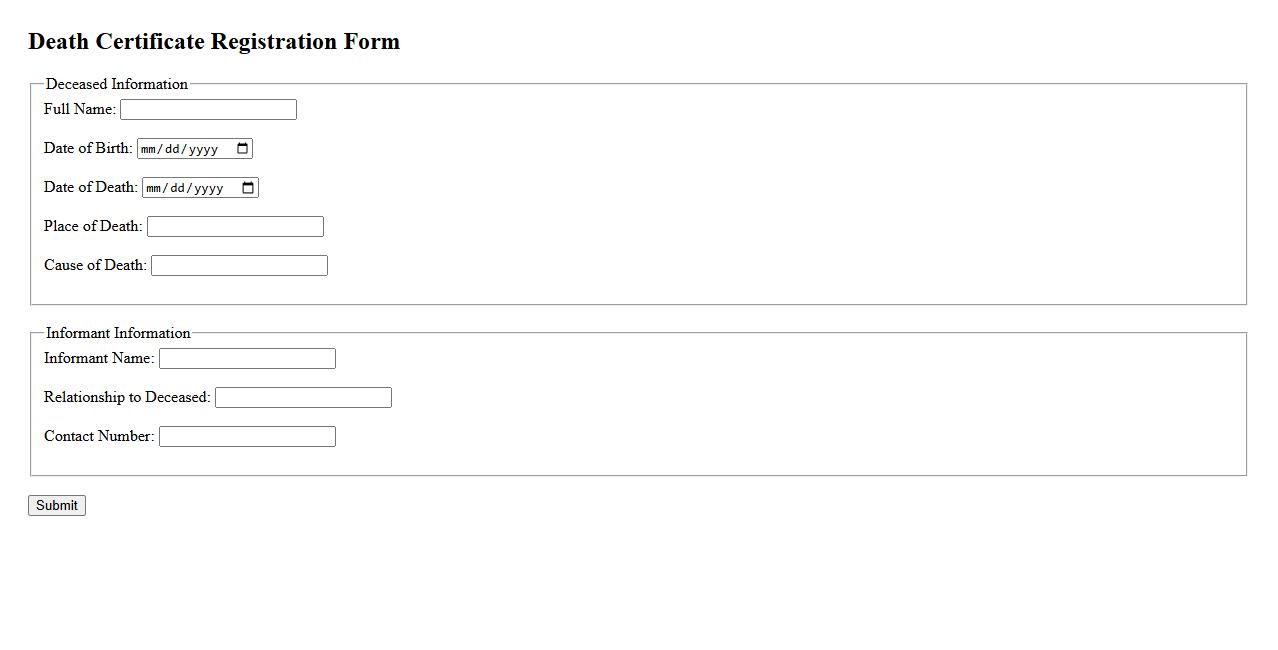Click the "Contact Number:" label
The width and height of the screenshot is (1278, 650).
point(99,436)
